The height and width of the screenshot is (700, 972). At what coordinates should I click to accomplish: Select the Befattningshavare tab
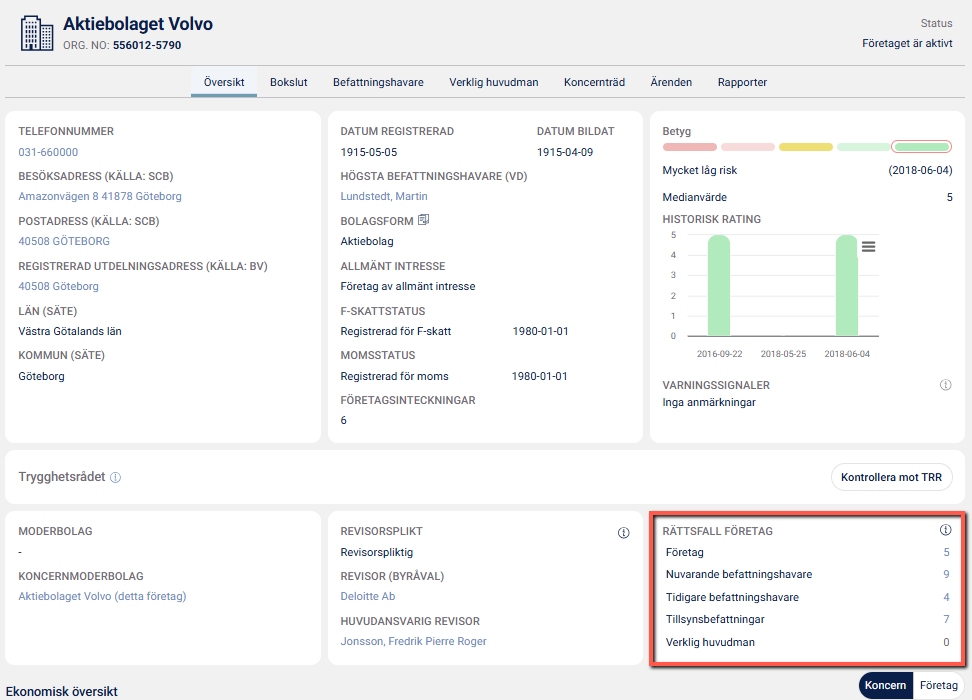tap(378, 82)
